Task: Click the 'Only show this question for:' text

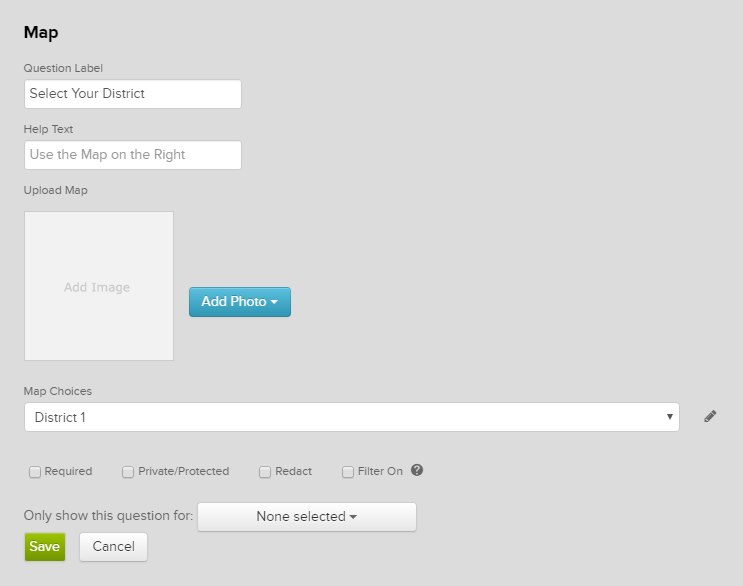Action: (109, 515)
